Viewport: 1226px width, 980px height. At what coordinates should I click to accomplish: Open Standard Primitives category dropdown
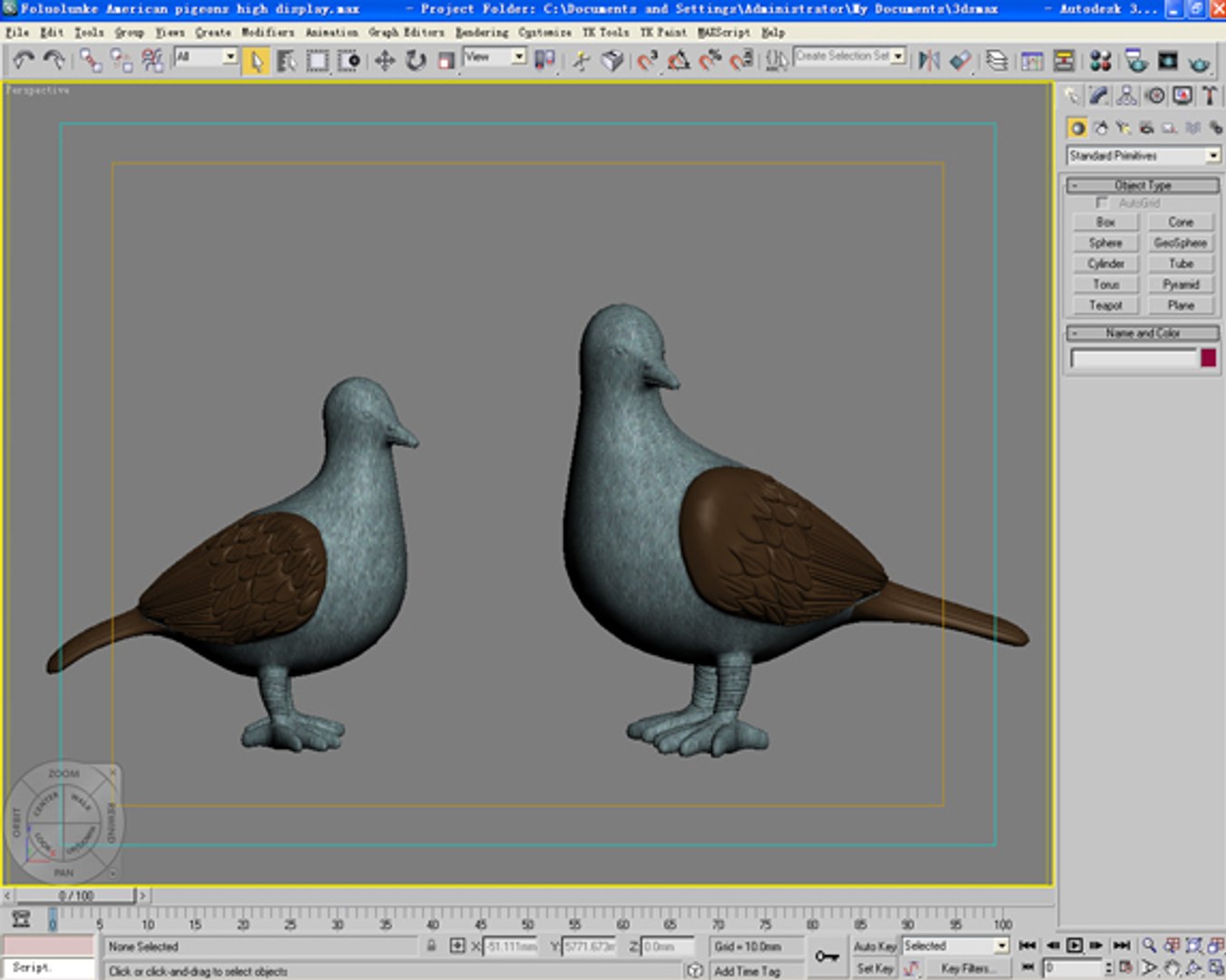tap(1143, 156)
